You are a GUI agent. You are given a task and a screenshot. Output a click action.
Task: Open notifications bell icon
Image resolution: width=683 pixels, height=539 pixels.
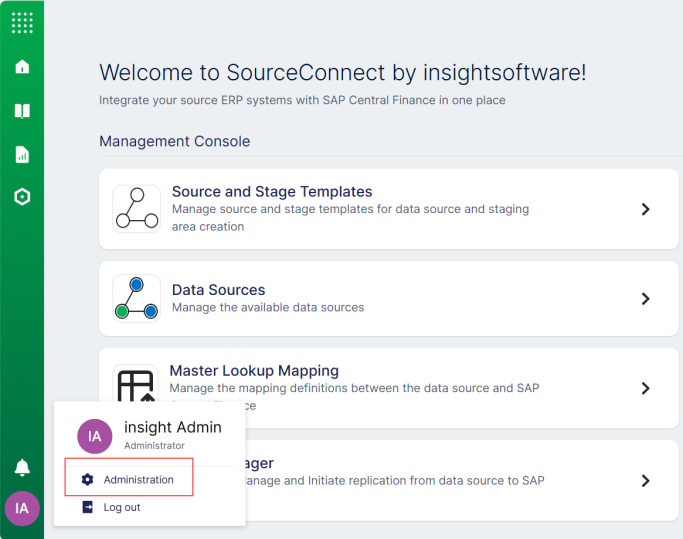click(22, 468)
